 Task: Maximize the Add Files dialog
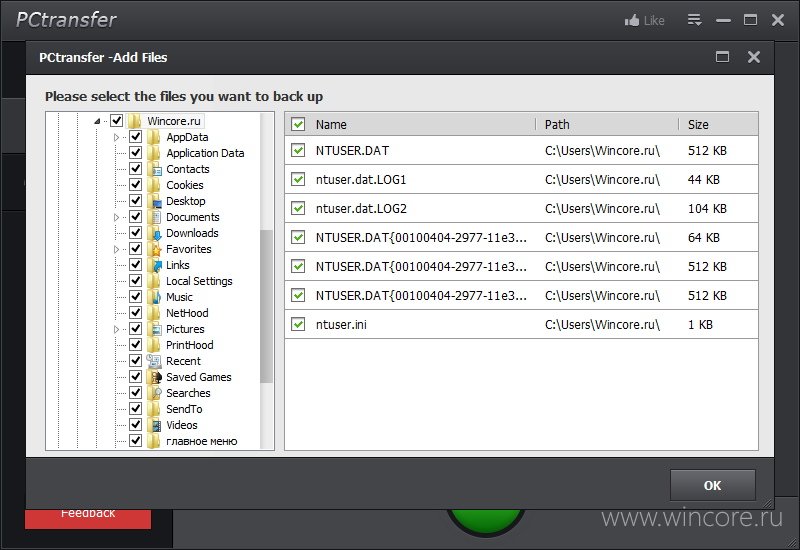(x=722, y=57)
